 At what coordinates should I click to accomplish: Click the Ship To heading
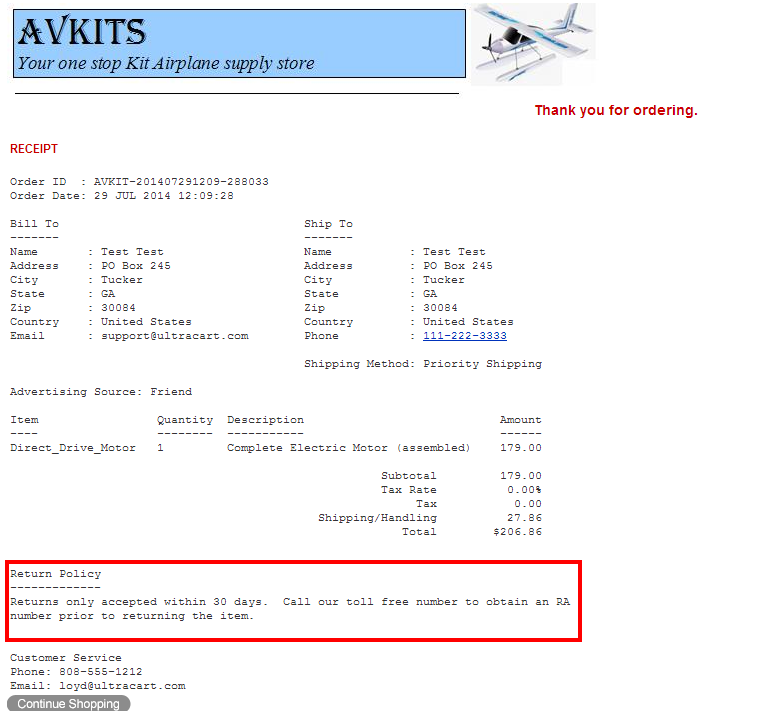click(328, 224)
